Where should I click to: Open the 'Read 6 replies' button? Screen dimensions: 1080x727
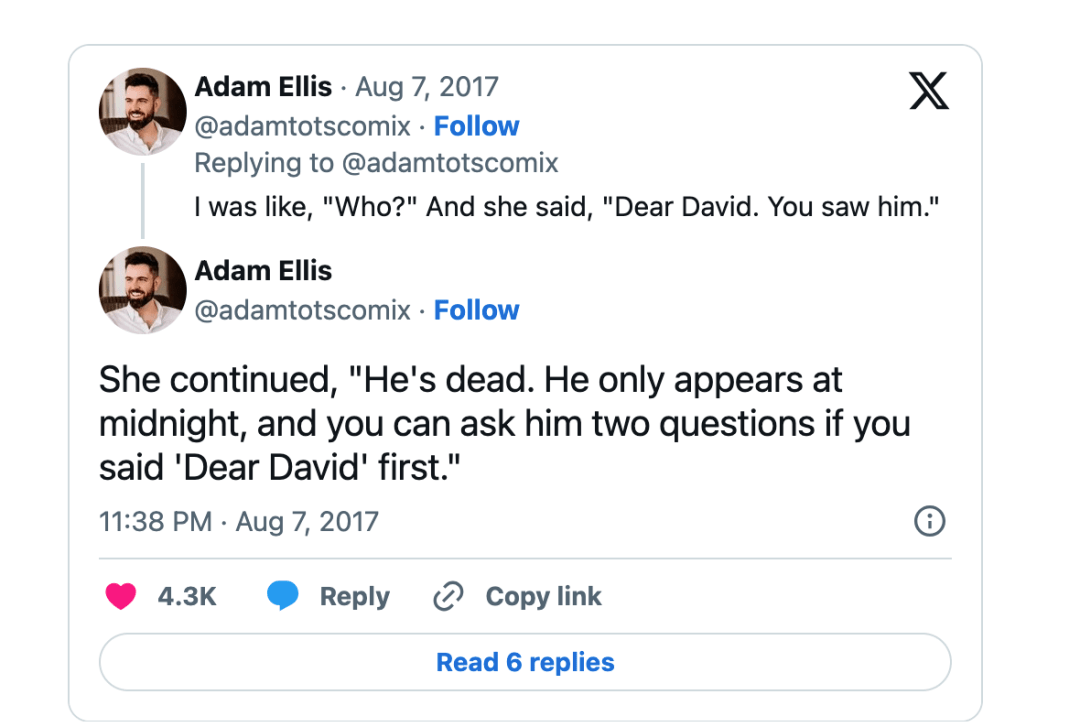(x=525, y=662)
